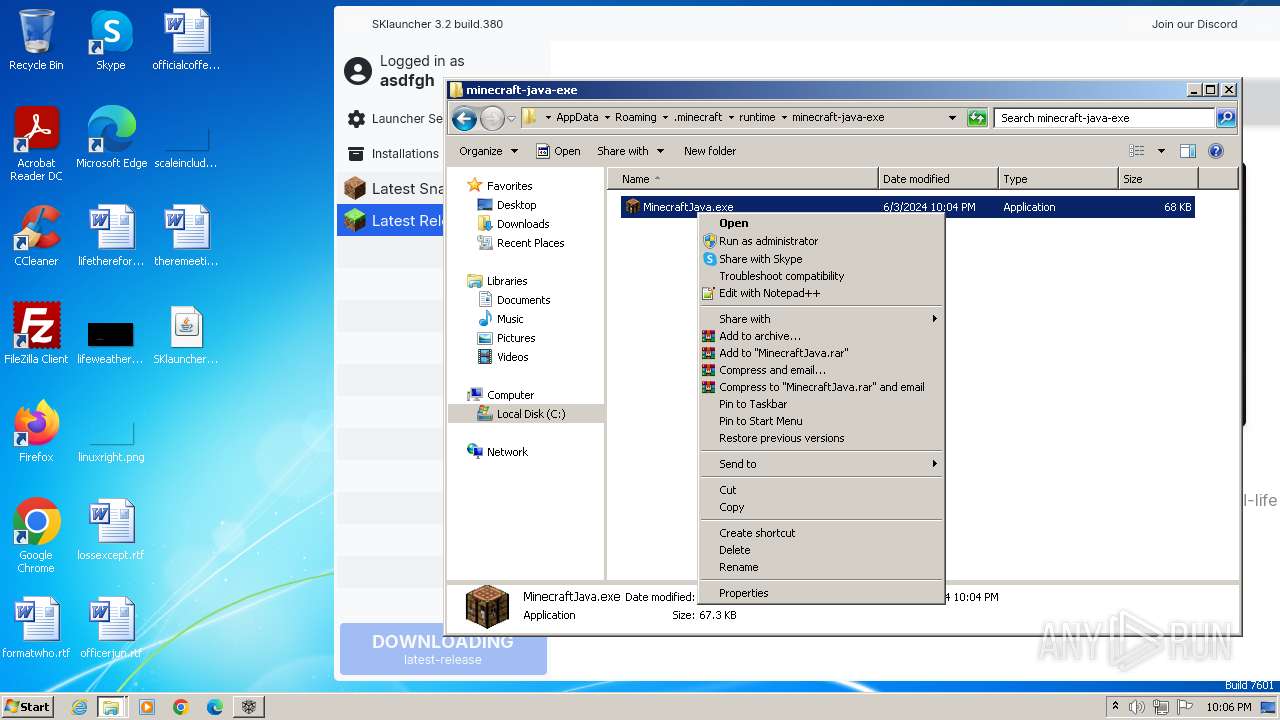Show hidden tray icons arrow
1280x720 pixels.
tap(1115, 707)
